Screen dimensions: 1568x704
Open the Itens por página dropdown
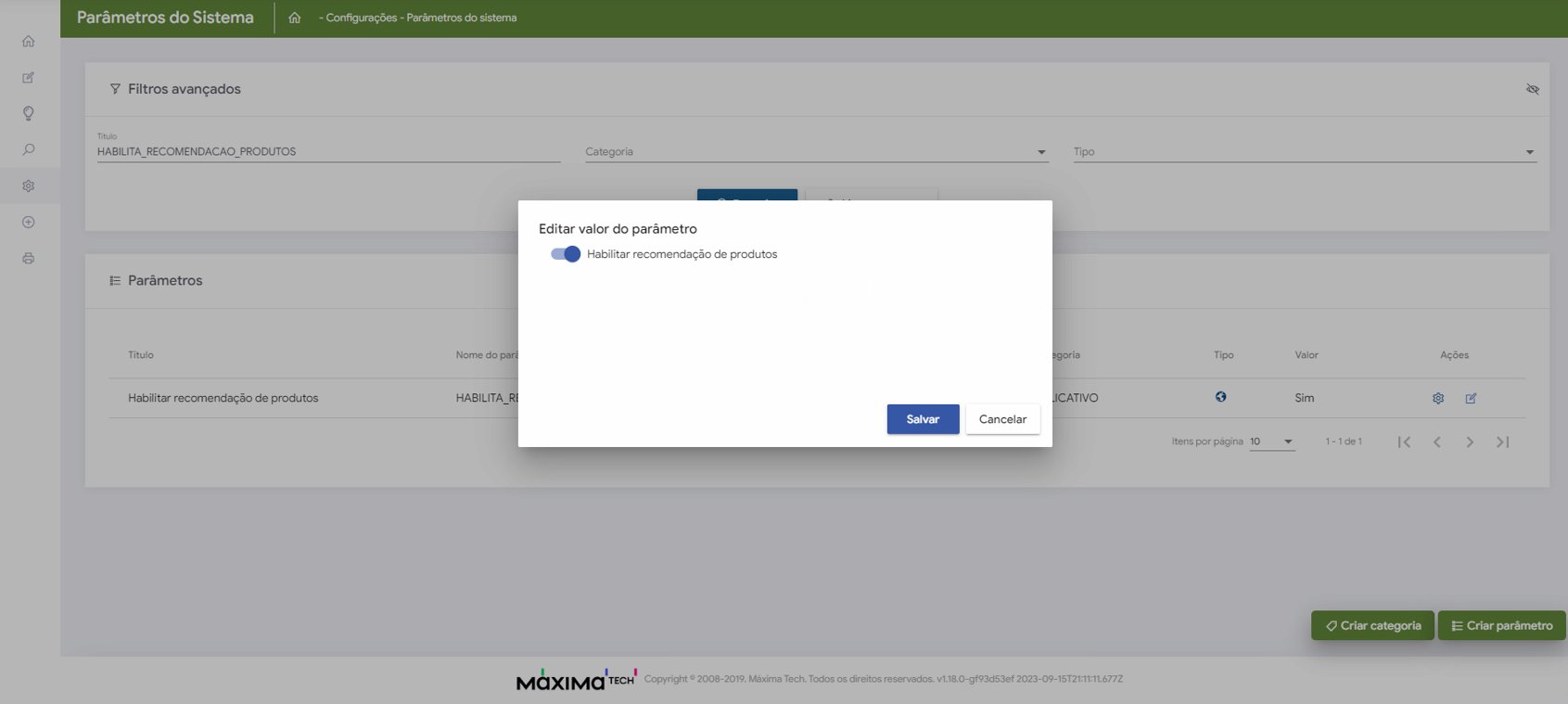tap(1271, 442)
